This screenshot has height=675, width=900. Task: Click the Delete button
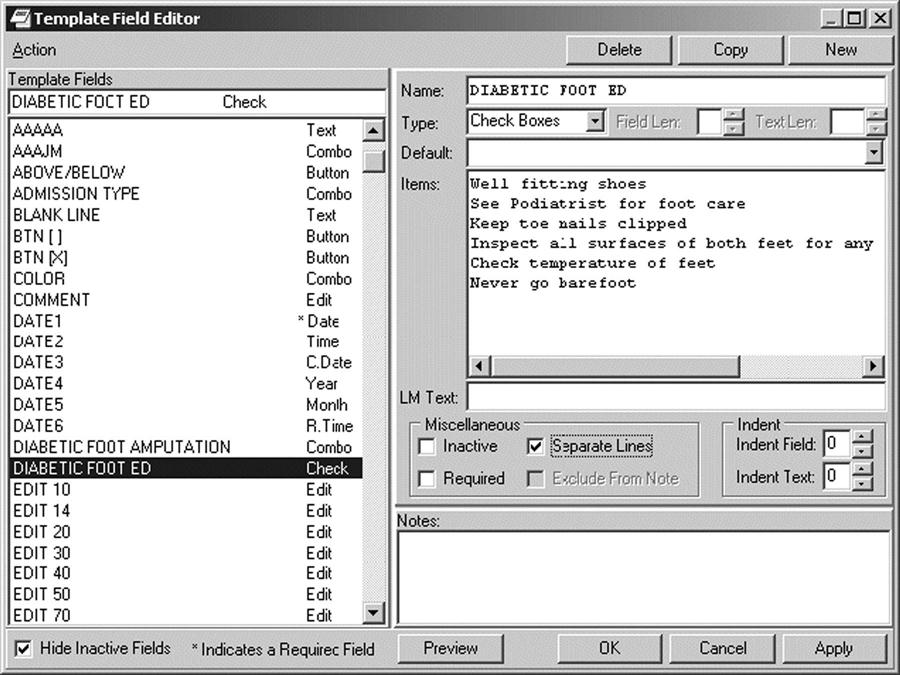click(619, 50)
